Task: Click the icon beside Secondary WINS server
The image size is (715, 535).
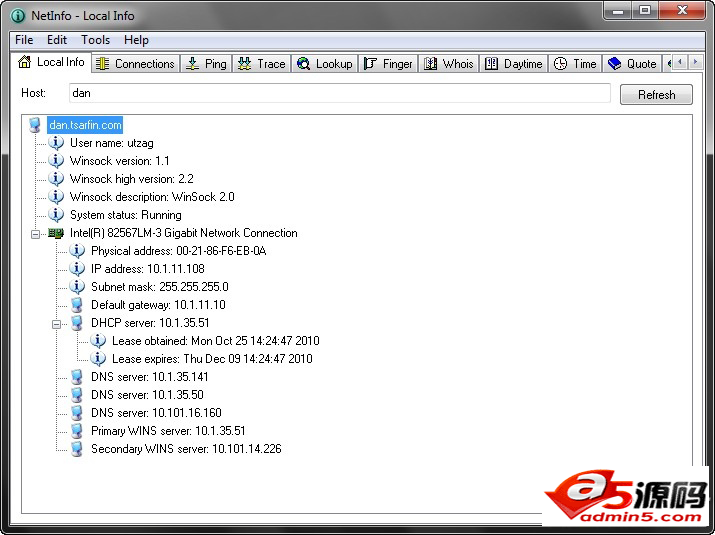Action: [77, 449]
